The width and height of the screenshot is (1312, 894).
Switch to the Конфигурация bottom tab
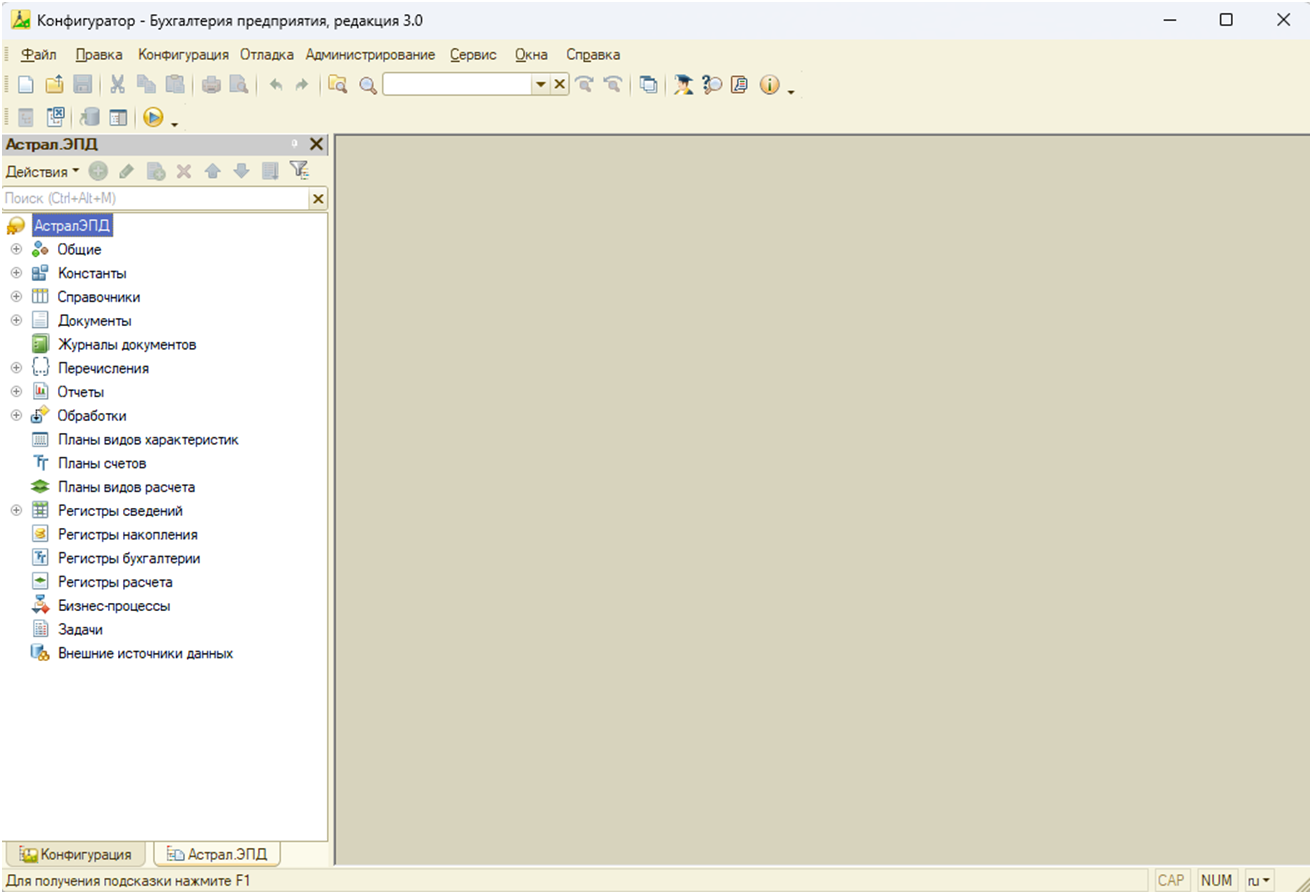tap(76, 854)
